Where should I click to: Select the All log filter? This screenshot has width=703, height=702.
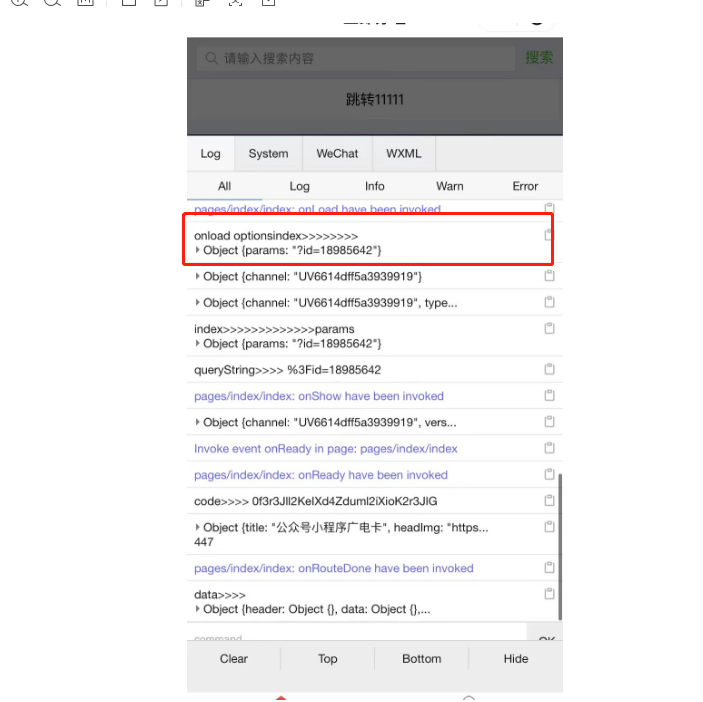[224, 186]
